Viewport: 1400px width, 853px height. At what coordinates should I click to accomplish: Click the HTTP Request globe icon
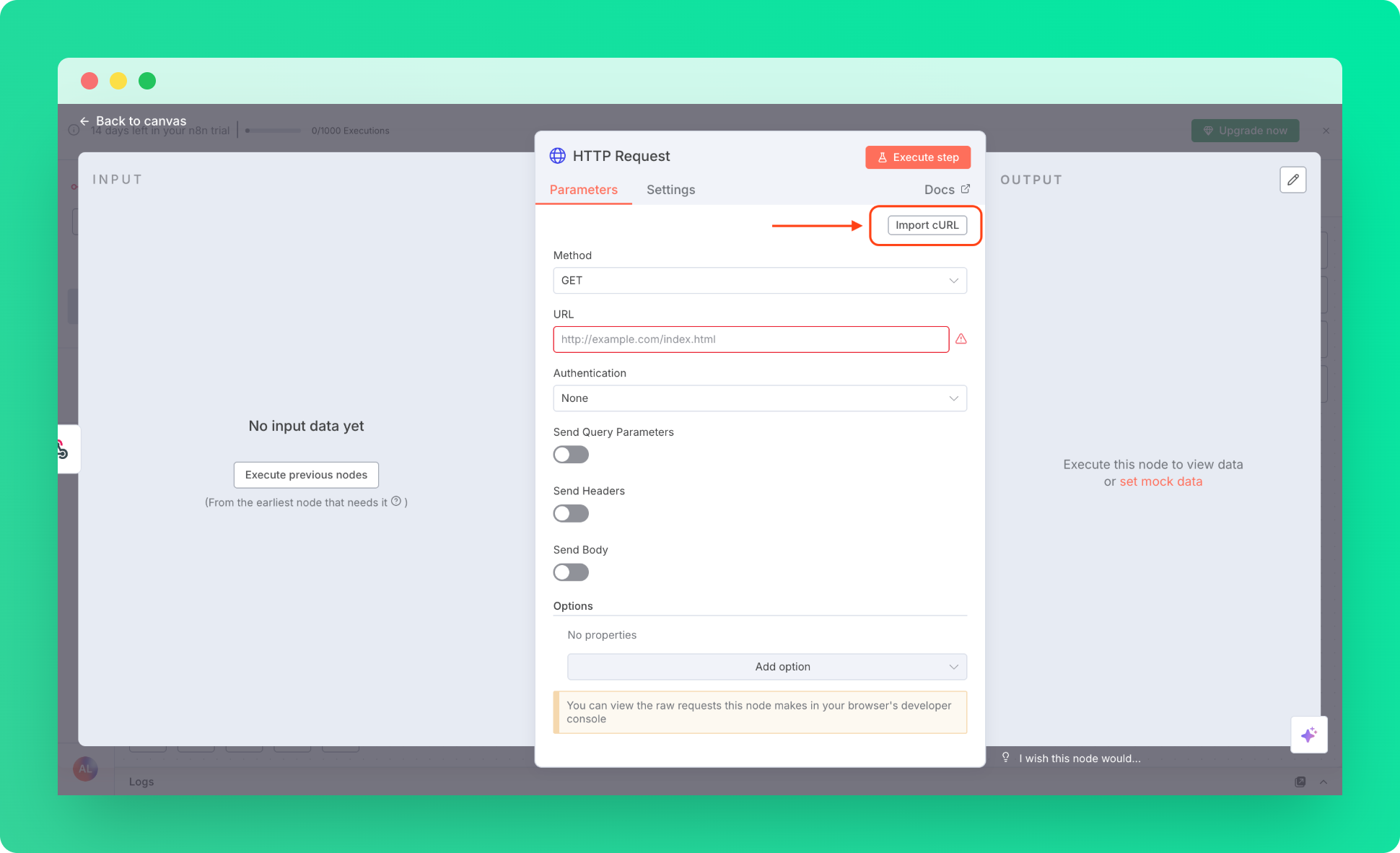[558, 156]
